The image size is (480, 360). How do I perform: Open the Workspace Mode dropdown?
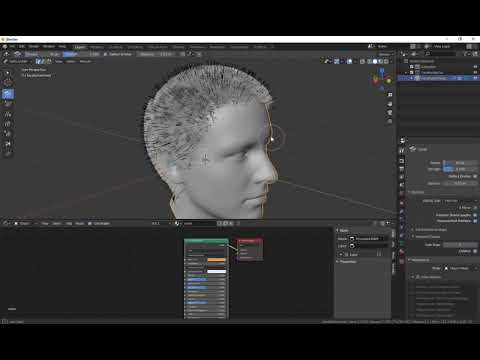[460, 268]
